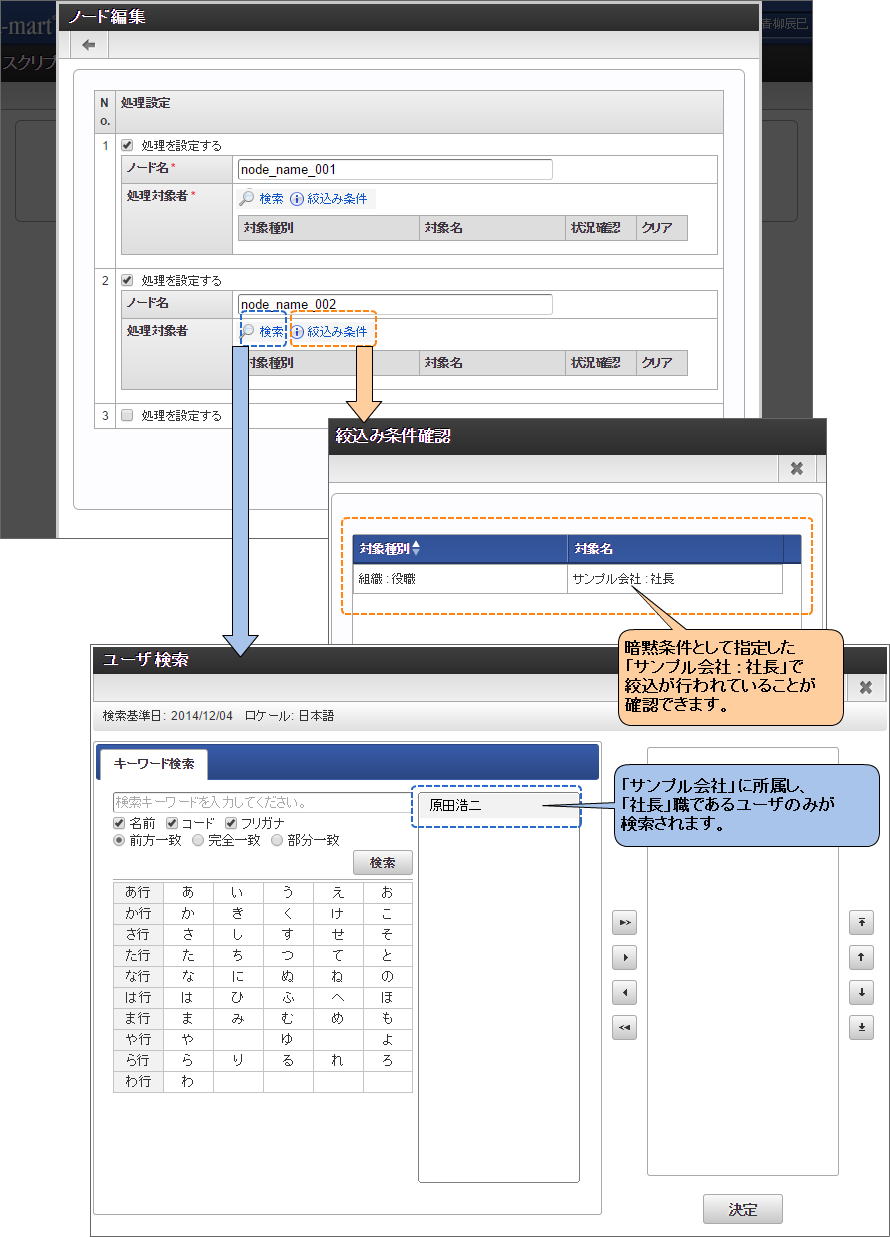Click the back arrow in ノード編集 toolbar
This screenshot has width=890, height=1237.
click(89, 45)
